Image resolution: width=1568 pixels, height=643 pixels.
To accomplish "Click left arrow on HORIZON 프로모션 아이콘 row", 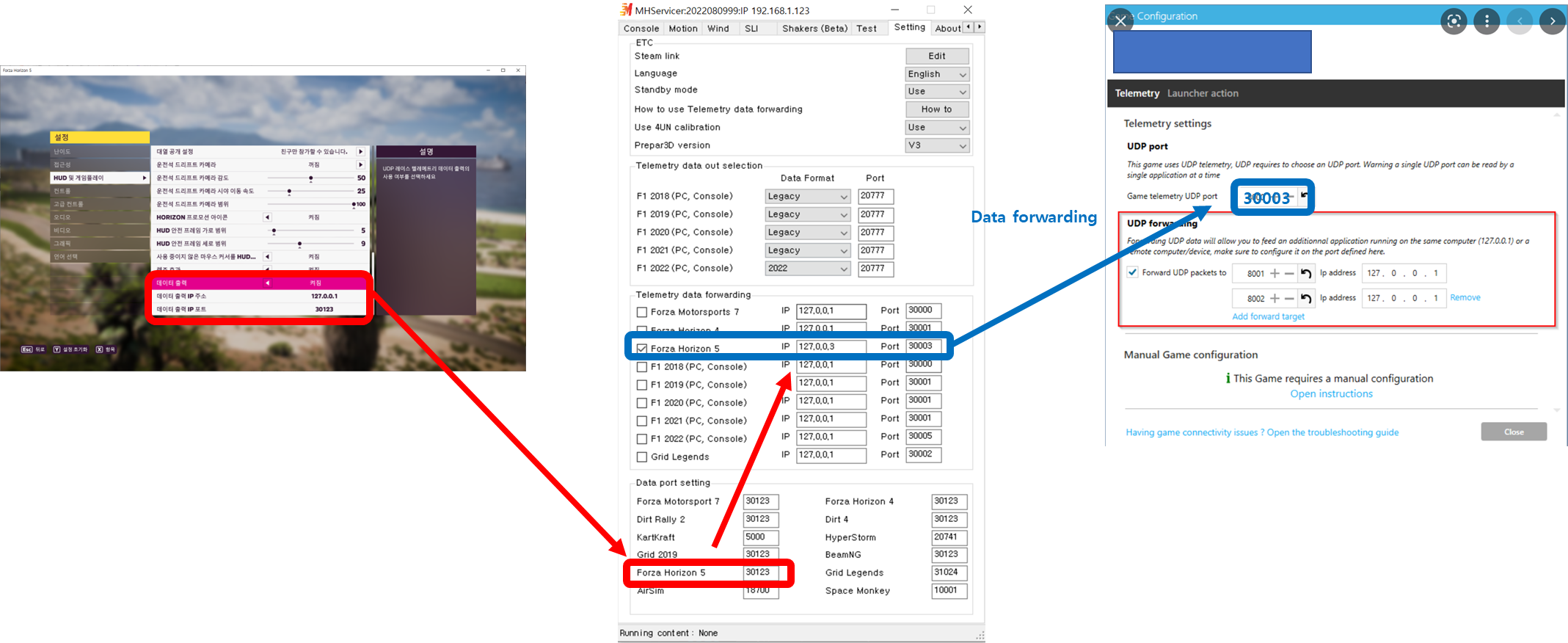I will (x=267, y=217).
